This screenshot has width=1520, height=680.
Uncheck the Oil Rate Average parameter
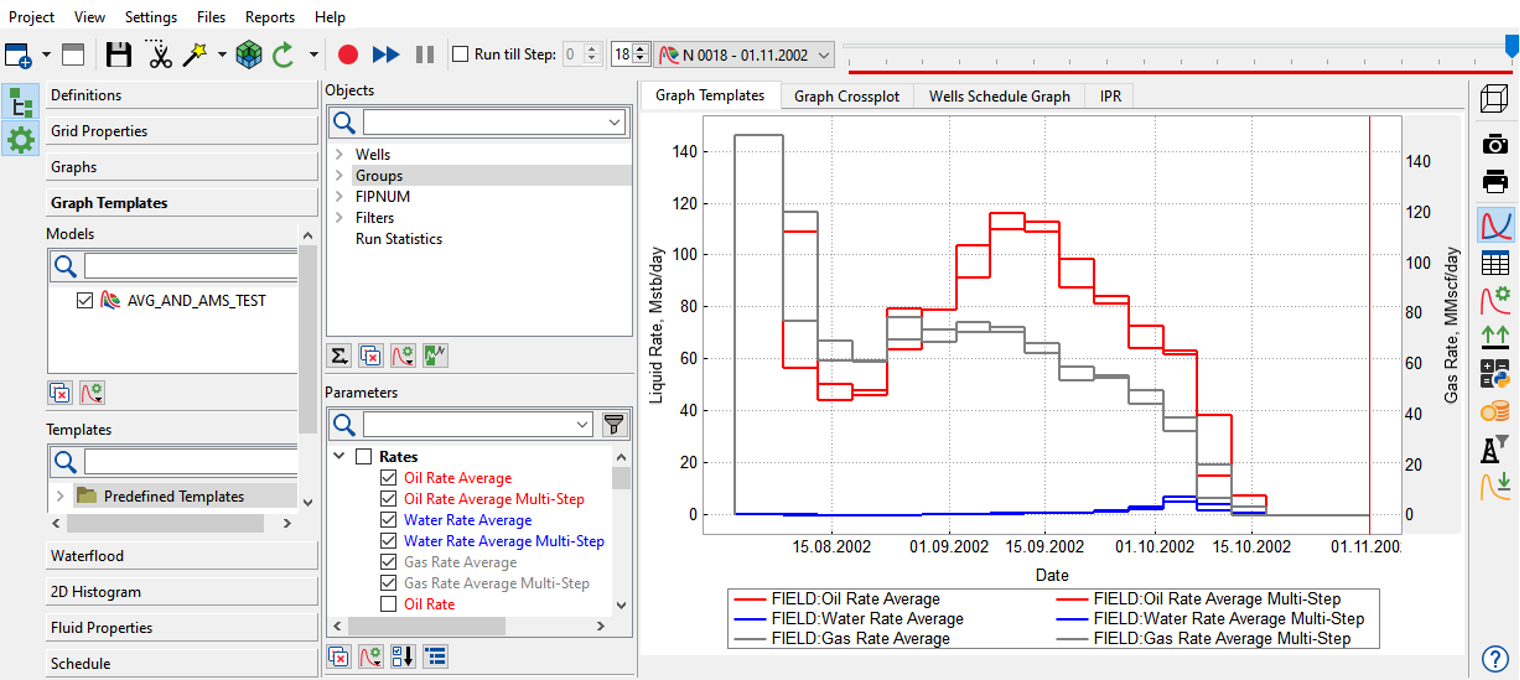click(388, 478)
